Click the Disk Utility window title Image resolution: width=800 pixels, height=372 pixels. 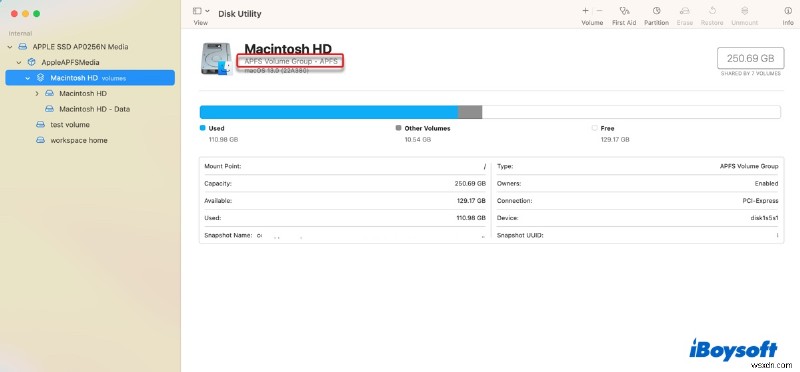click(x=240, y=14)
